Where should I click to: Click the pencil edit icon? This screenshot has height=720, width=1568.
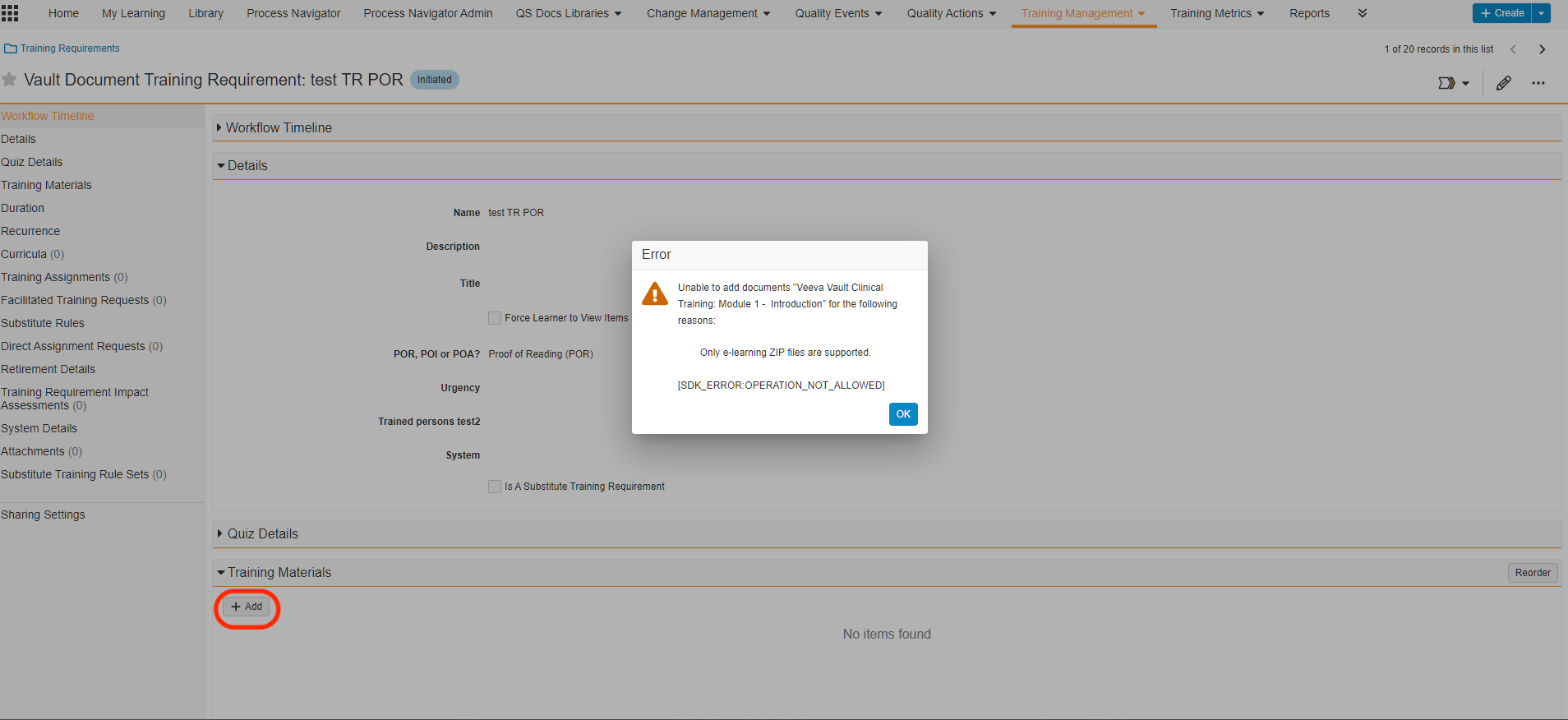click(x=1503, y=83)
